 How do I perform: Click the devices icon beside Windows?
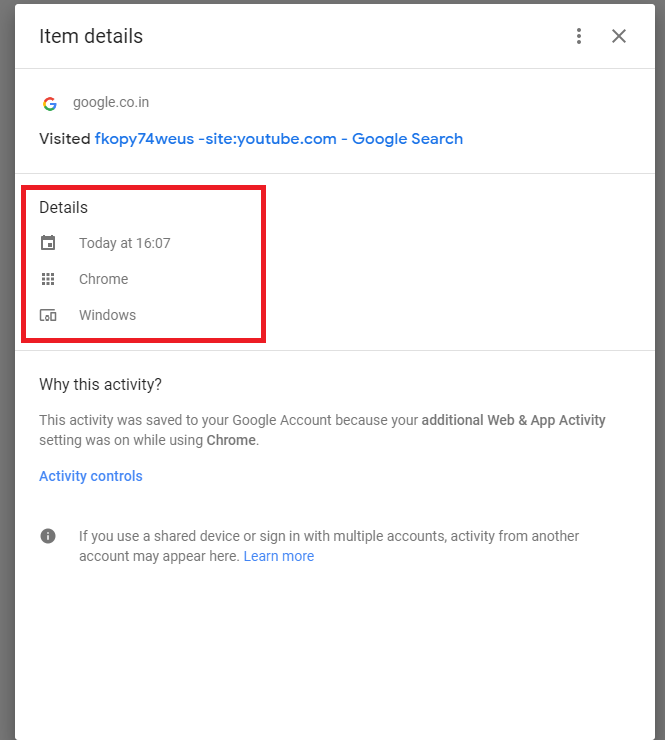click(x=48, y=315)
